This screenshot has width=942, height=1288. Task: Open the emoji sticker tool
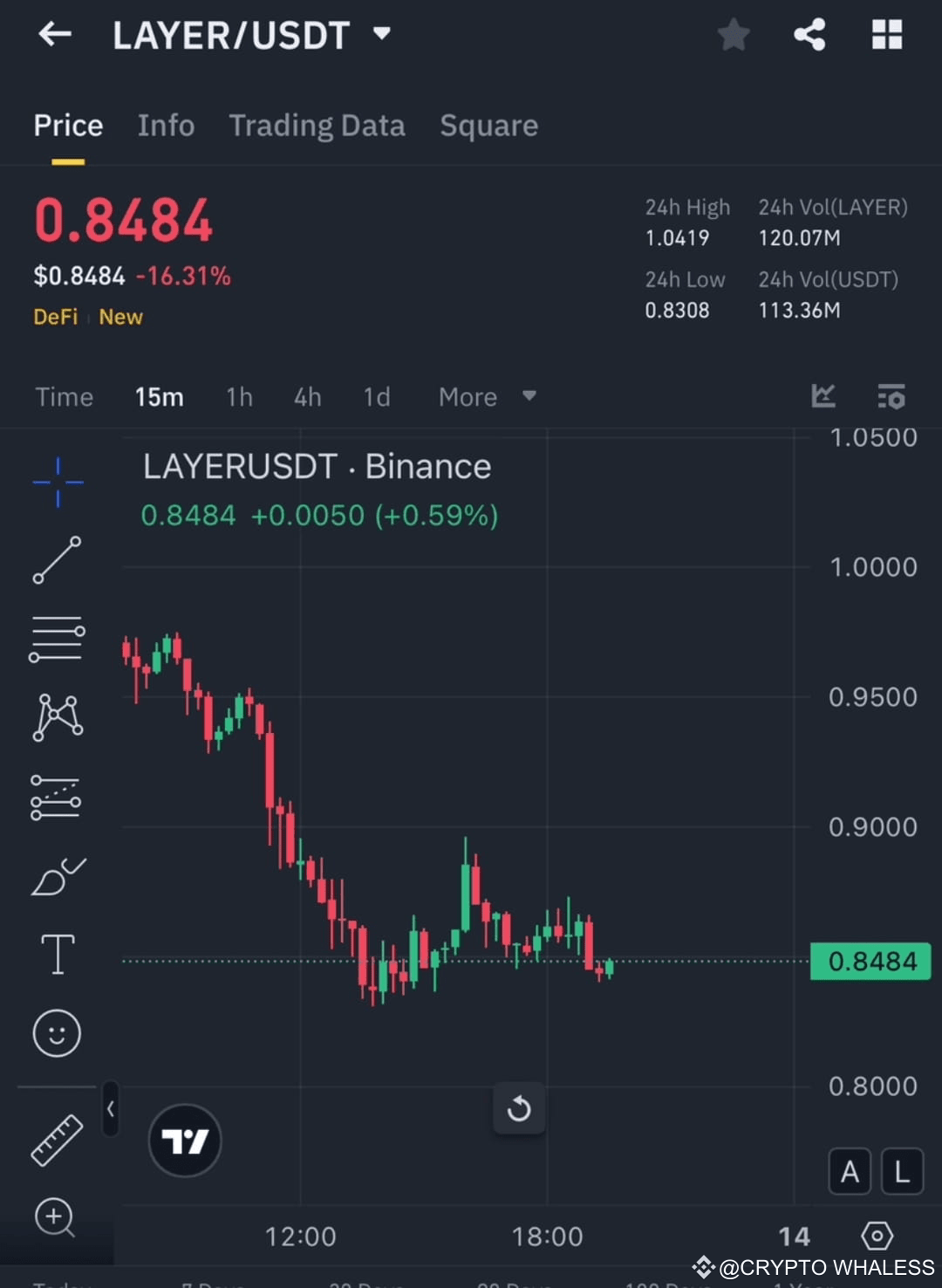coord(57,1033)
